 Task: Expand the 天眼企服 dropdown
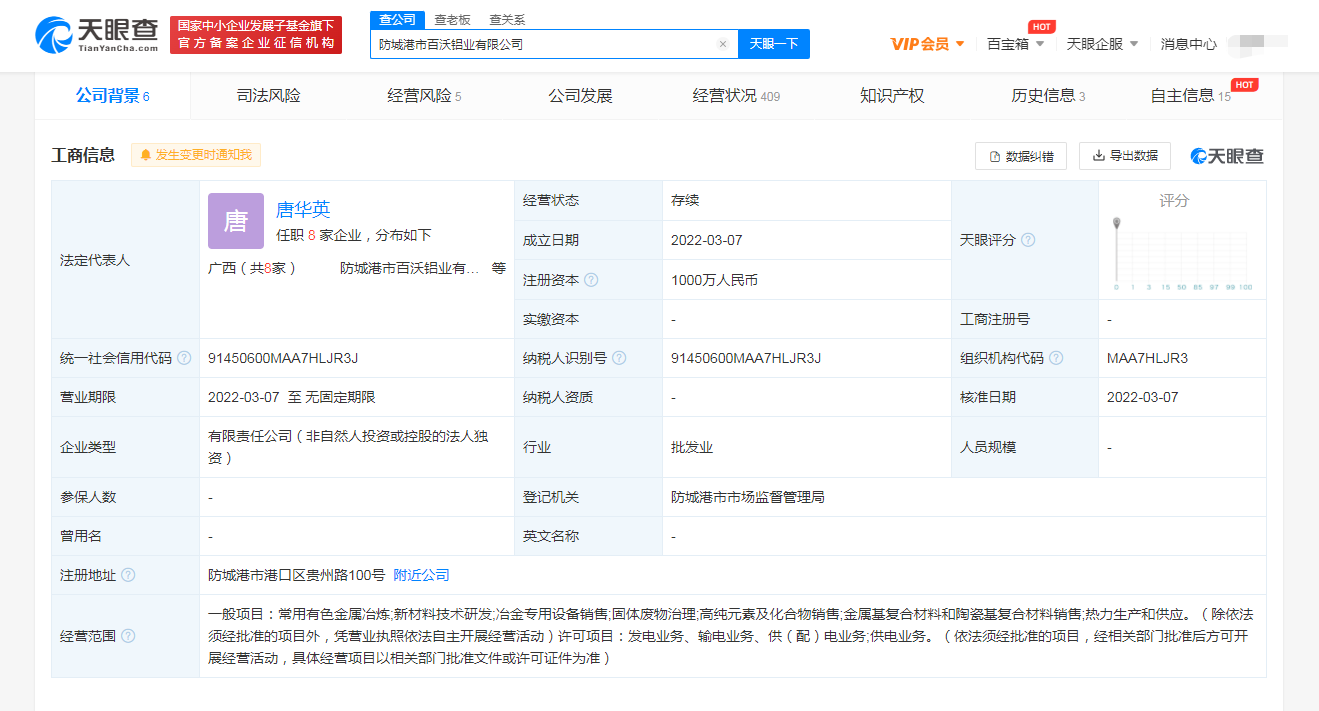pyautogui.click(x=1104, y=43)
